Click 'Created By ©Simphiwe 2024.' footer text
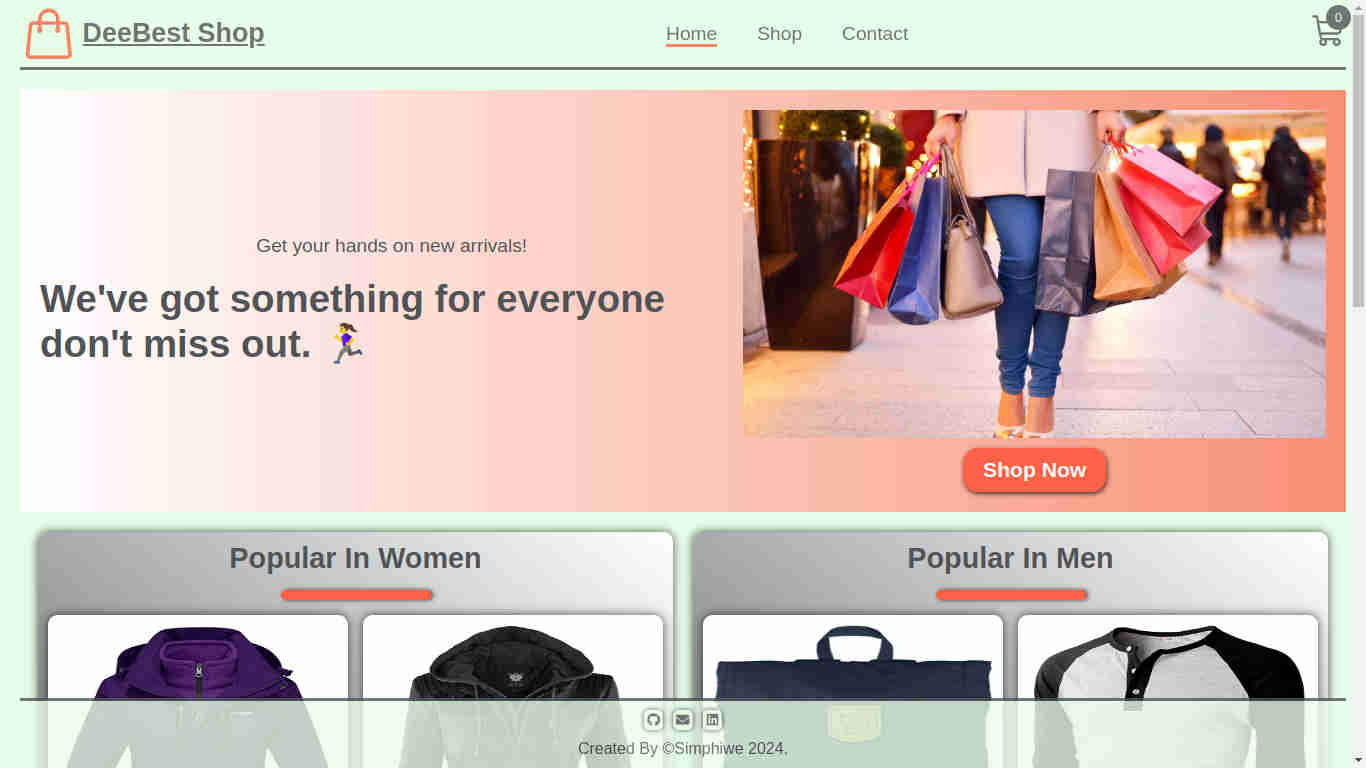 click(x=683, y=748)
